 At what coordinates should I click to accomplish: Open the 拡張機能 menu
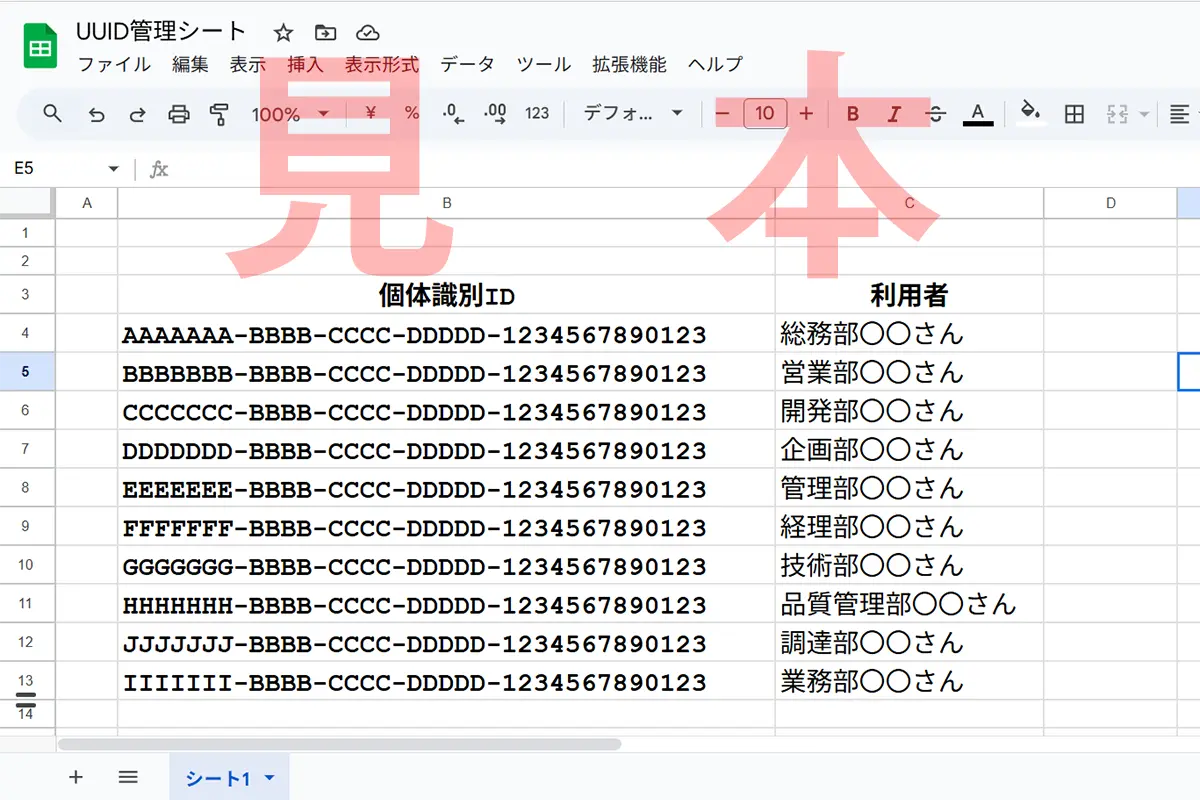629,65
